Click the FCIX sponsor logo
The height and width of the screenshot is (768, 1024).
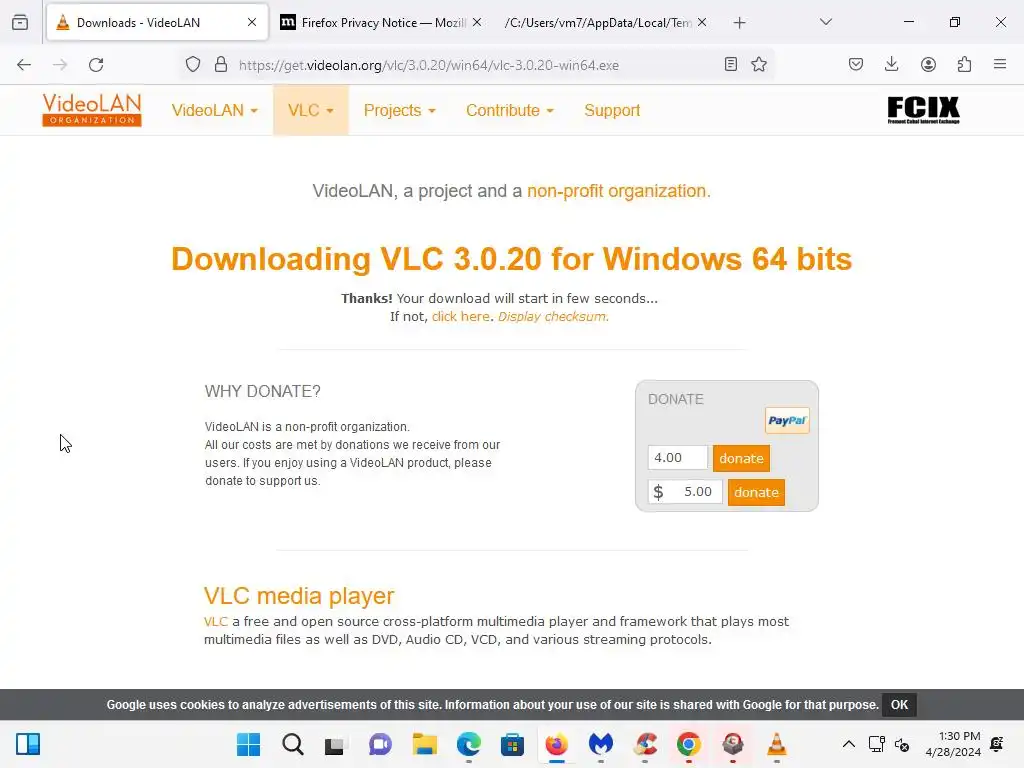pos(923,110)
